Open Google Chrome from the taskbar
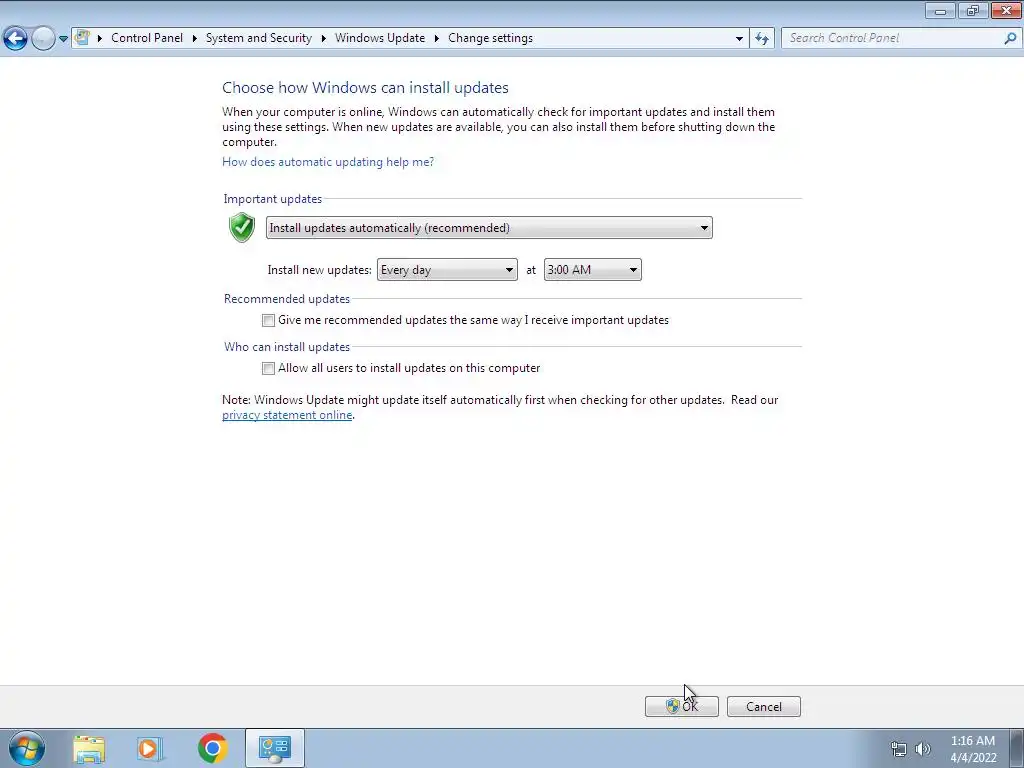The height and width of the screenshot is (768, 1024). (x=212, y=748)
